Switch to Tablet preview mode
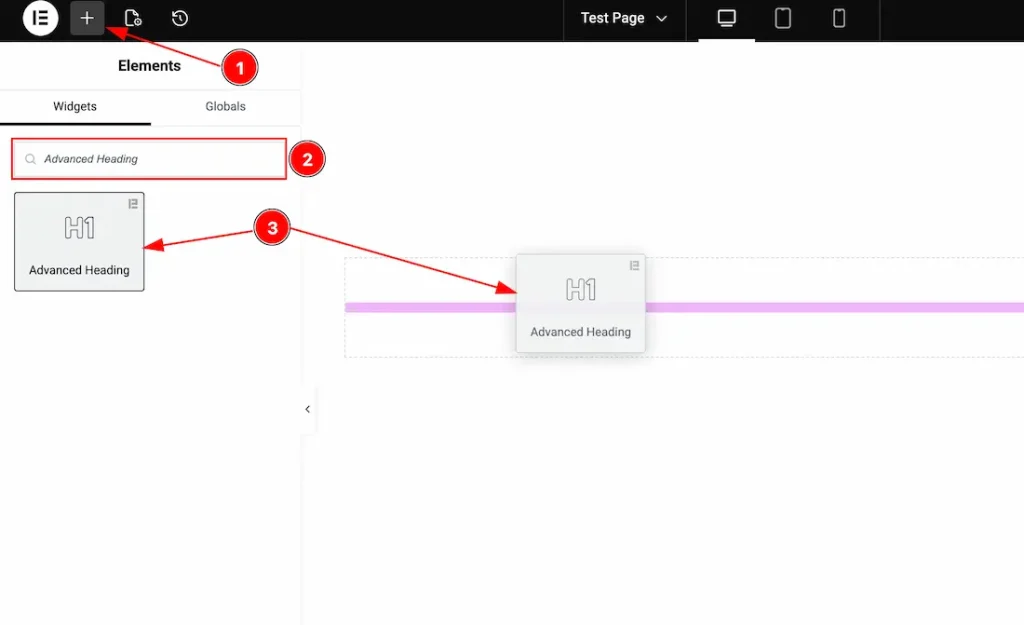 (782, 18)
